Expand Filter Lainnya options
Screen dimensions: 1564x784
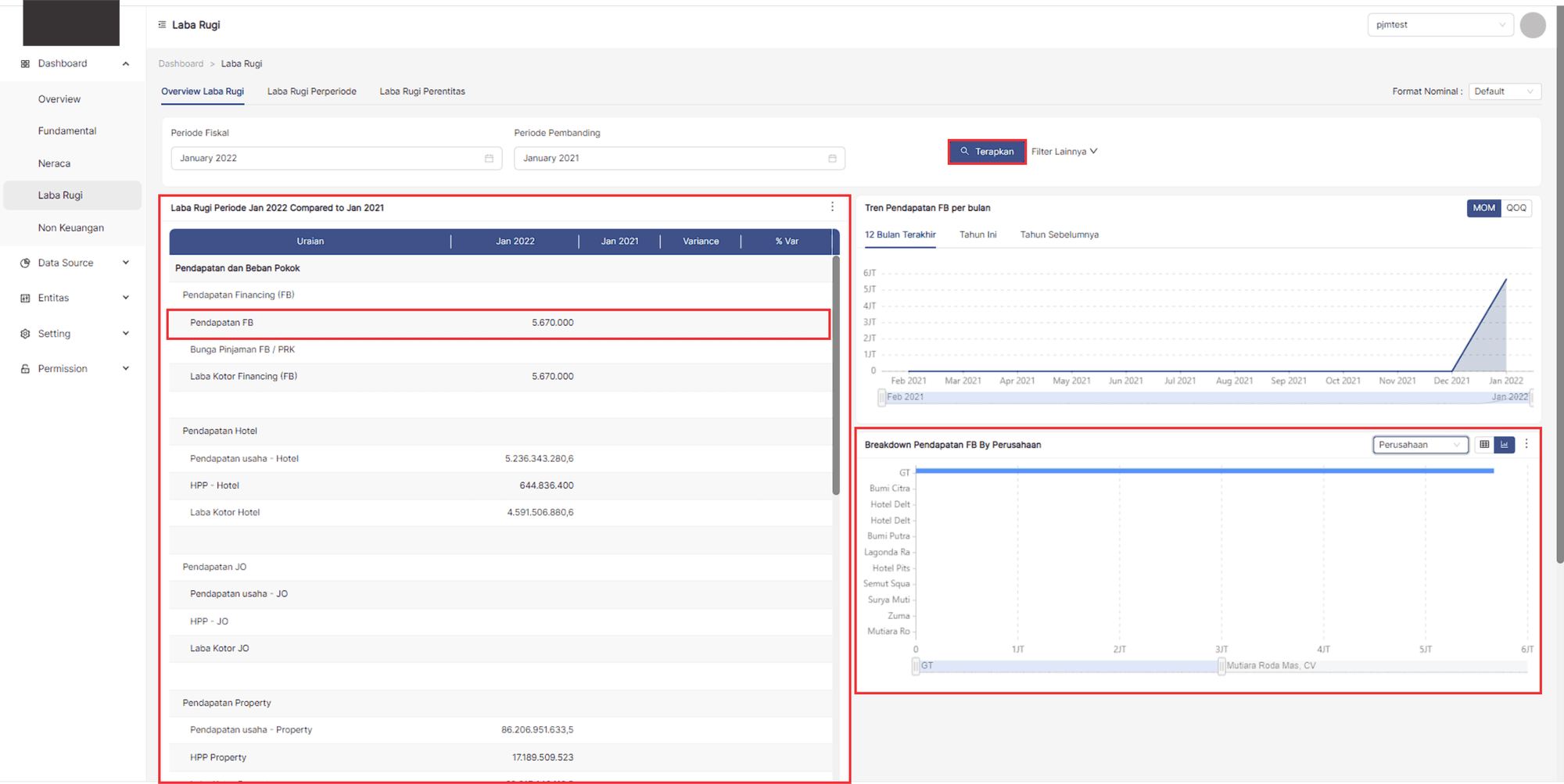(1064, 152)
